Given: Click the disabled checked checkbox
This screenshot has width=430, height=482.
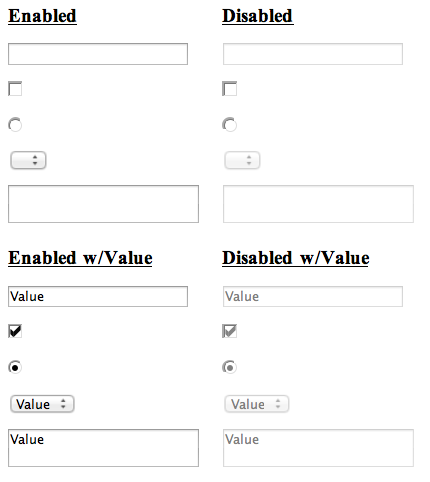Looking at the screenshot, I should coord(230,331).
